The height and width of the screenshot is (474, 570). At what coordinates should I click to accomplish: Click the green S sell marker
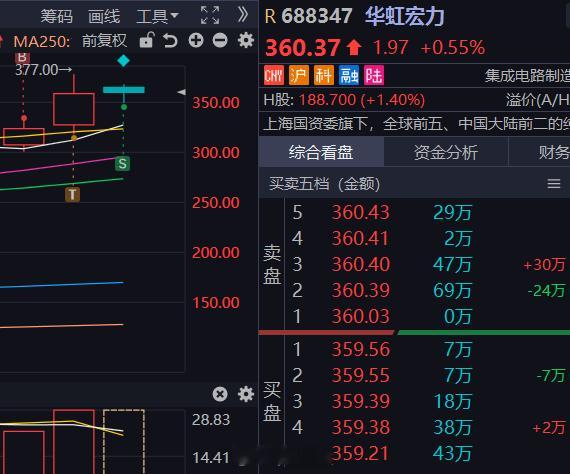click(123, 164)
